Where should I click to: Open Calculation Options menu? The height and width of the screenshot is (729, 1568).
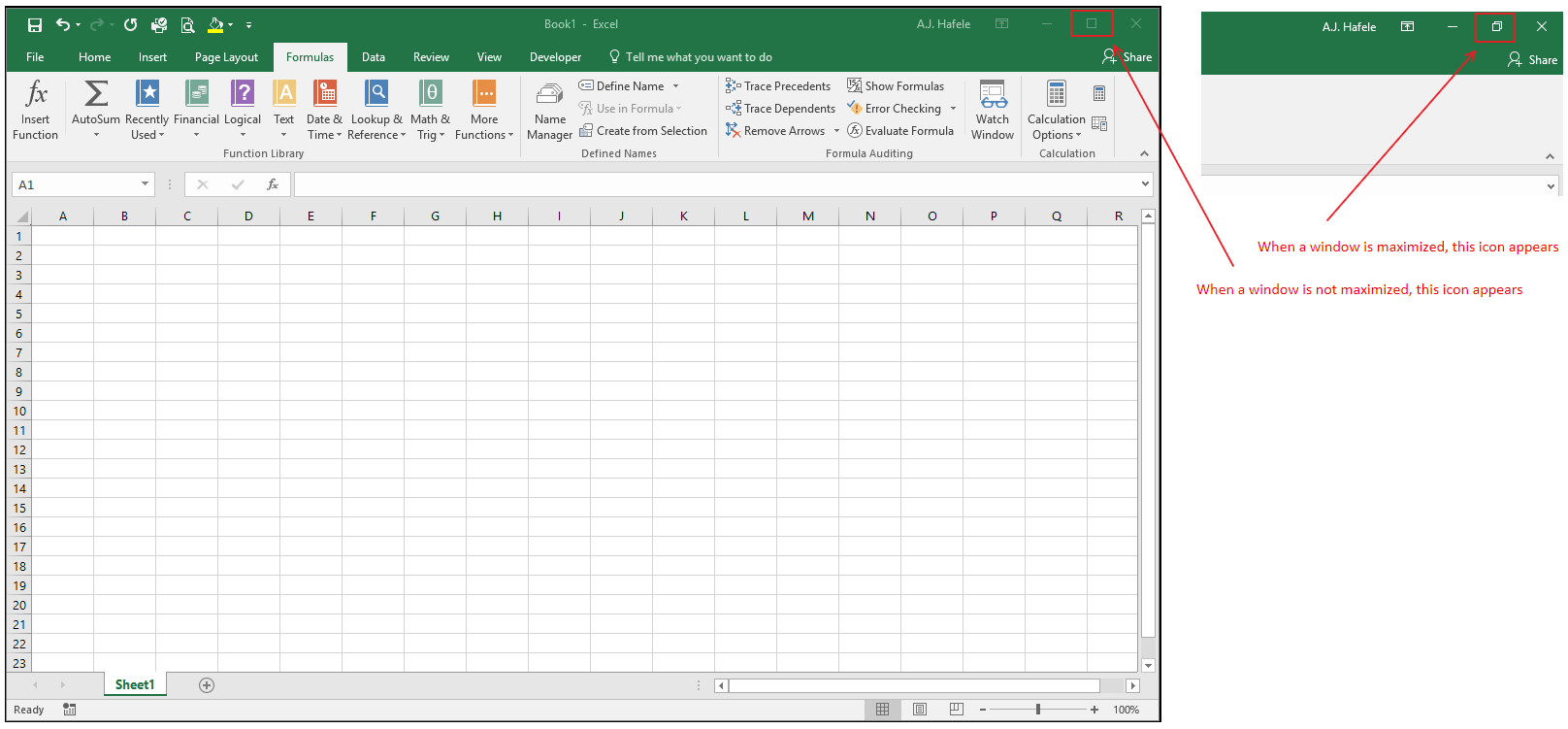1057,110
